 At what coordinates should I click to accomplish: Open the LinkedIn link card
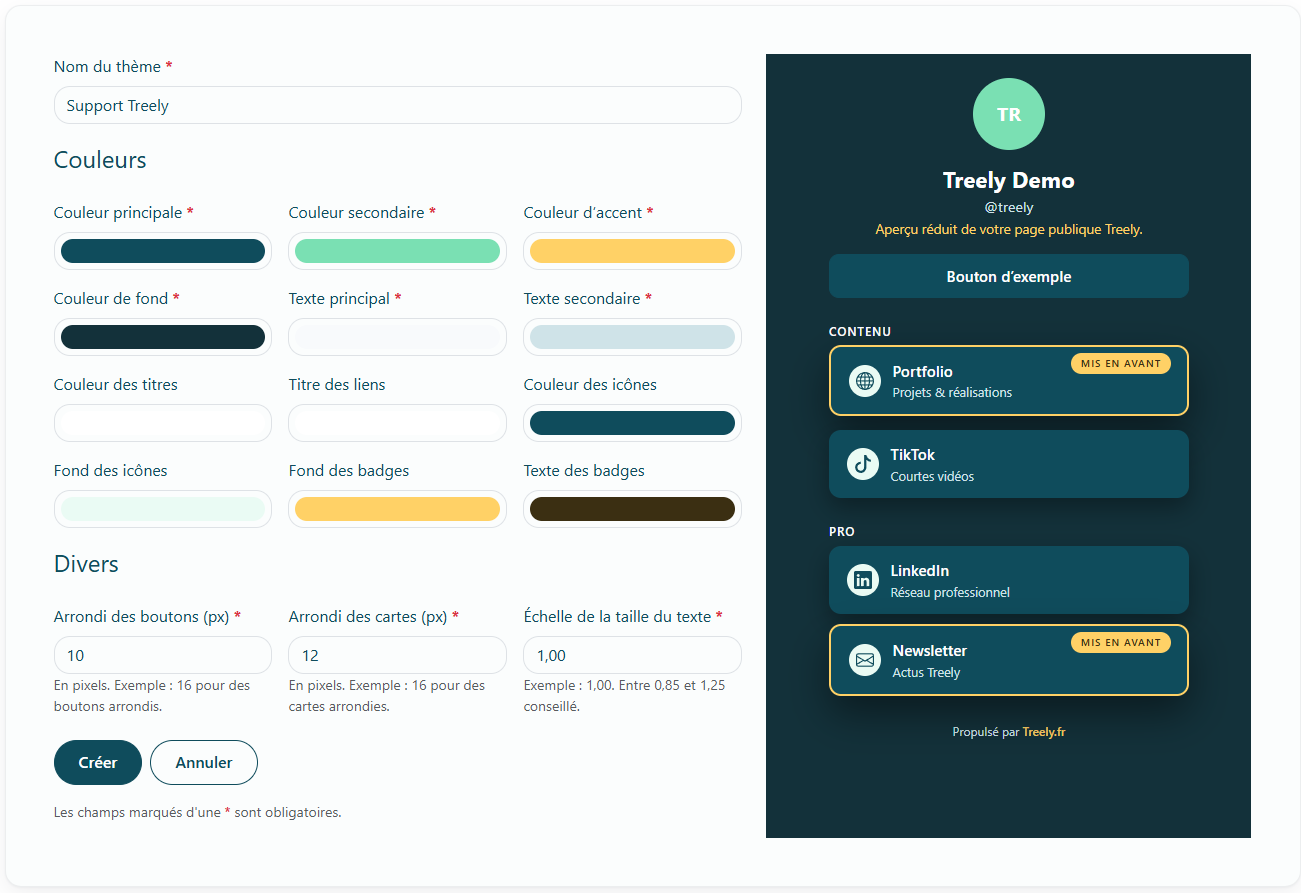pyautogui.click(x=1009, y=580)
